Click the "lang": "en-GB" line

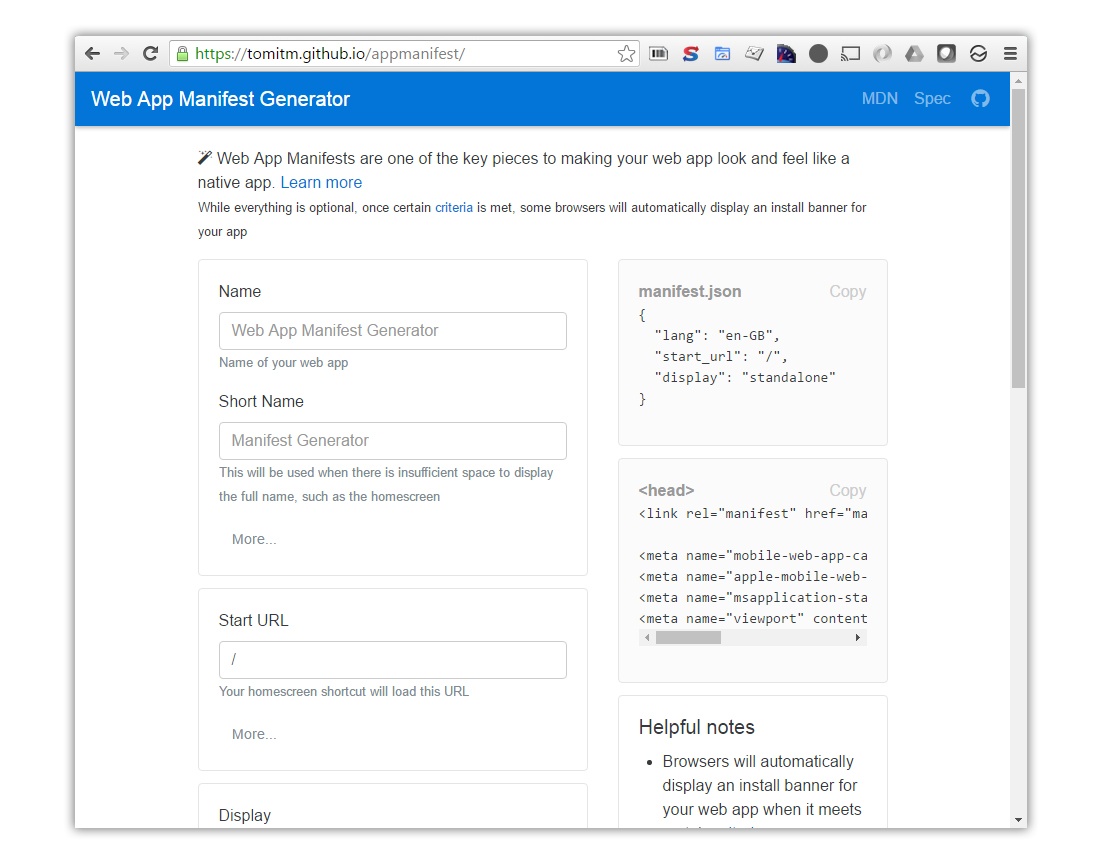[717, 335]
